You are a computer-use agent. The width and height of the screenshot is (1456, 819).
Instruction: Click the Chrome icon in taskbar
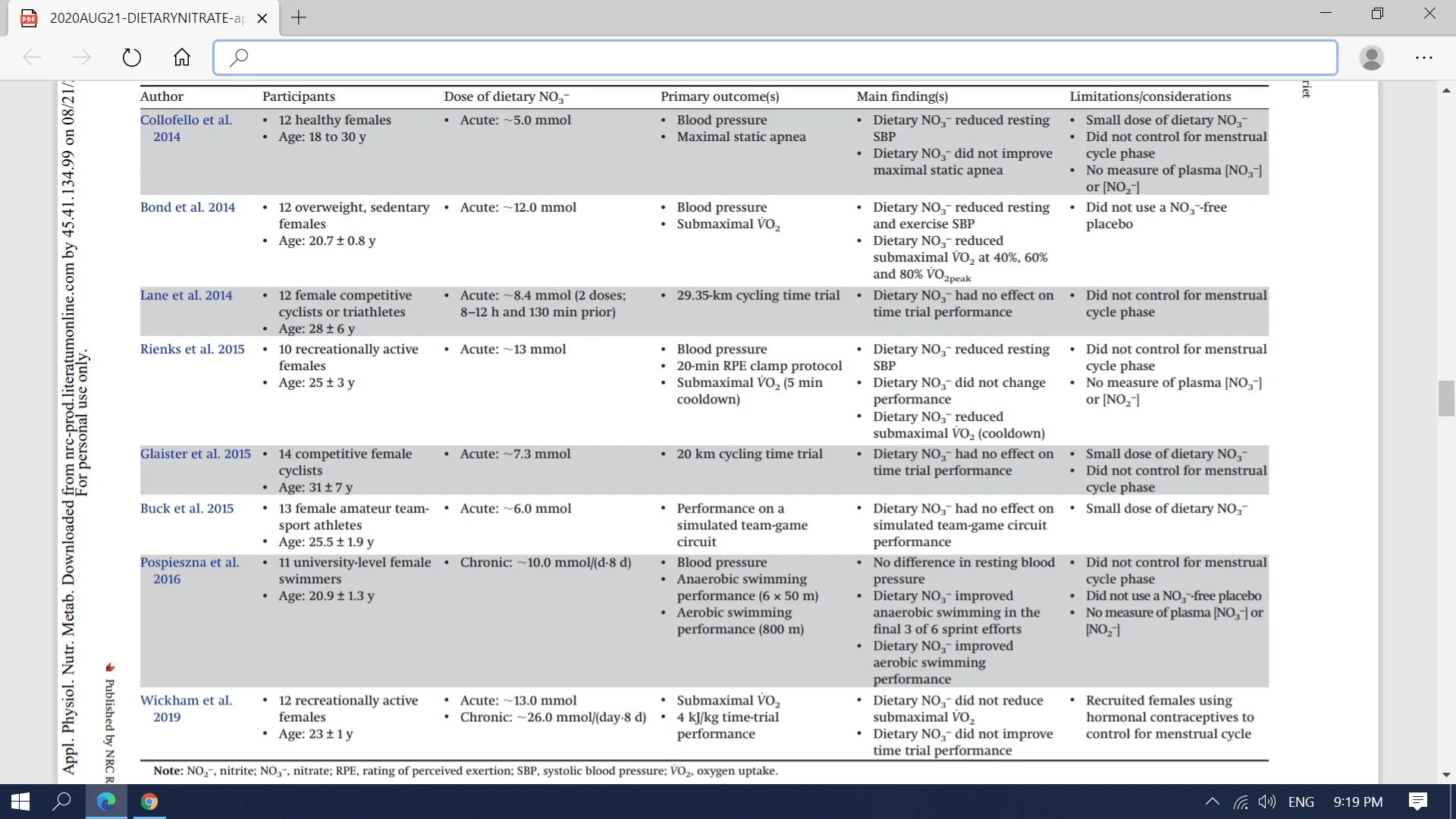point(149,802)
